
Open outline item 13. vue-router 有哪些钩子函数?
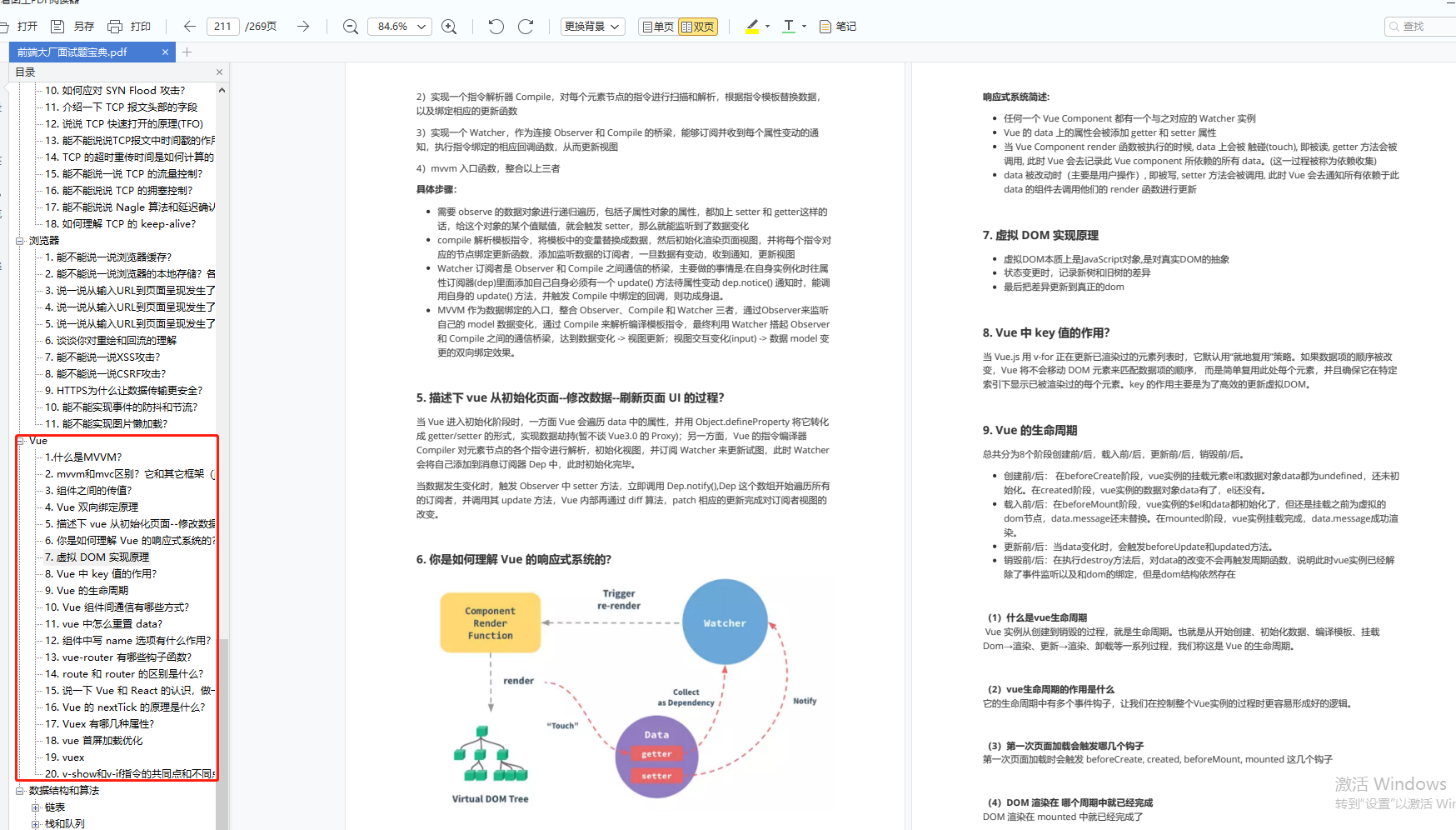click(118, 657)
